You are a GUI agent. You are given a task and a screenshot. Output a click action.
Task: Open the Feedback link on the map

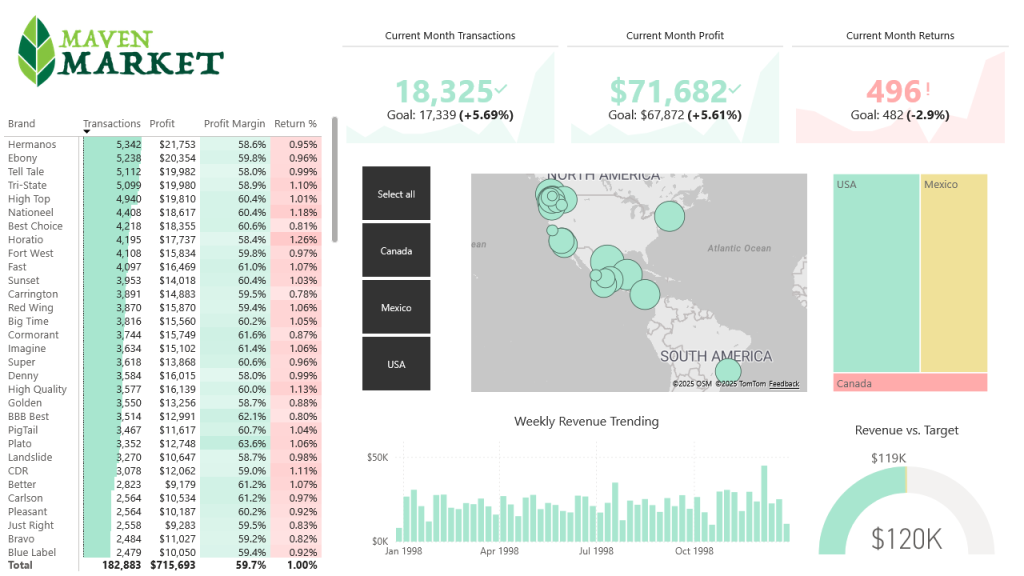[784, 384]
